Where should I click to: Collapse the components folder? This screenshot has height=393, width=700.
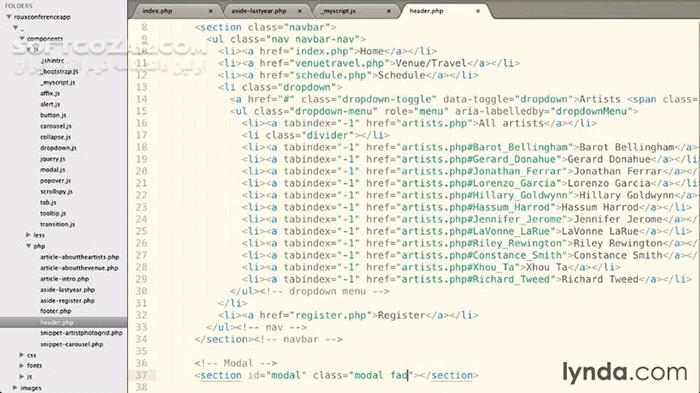tap(22, 39)
